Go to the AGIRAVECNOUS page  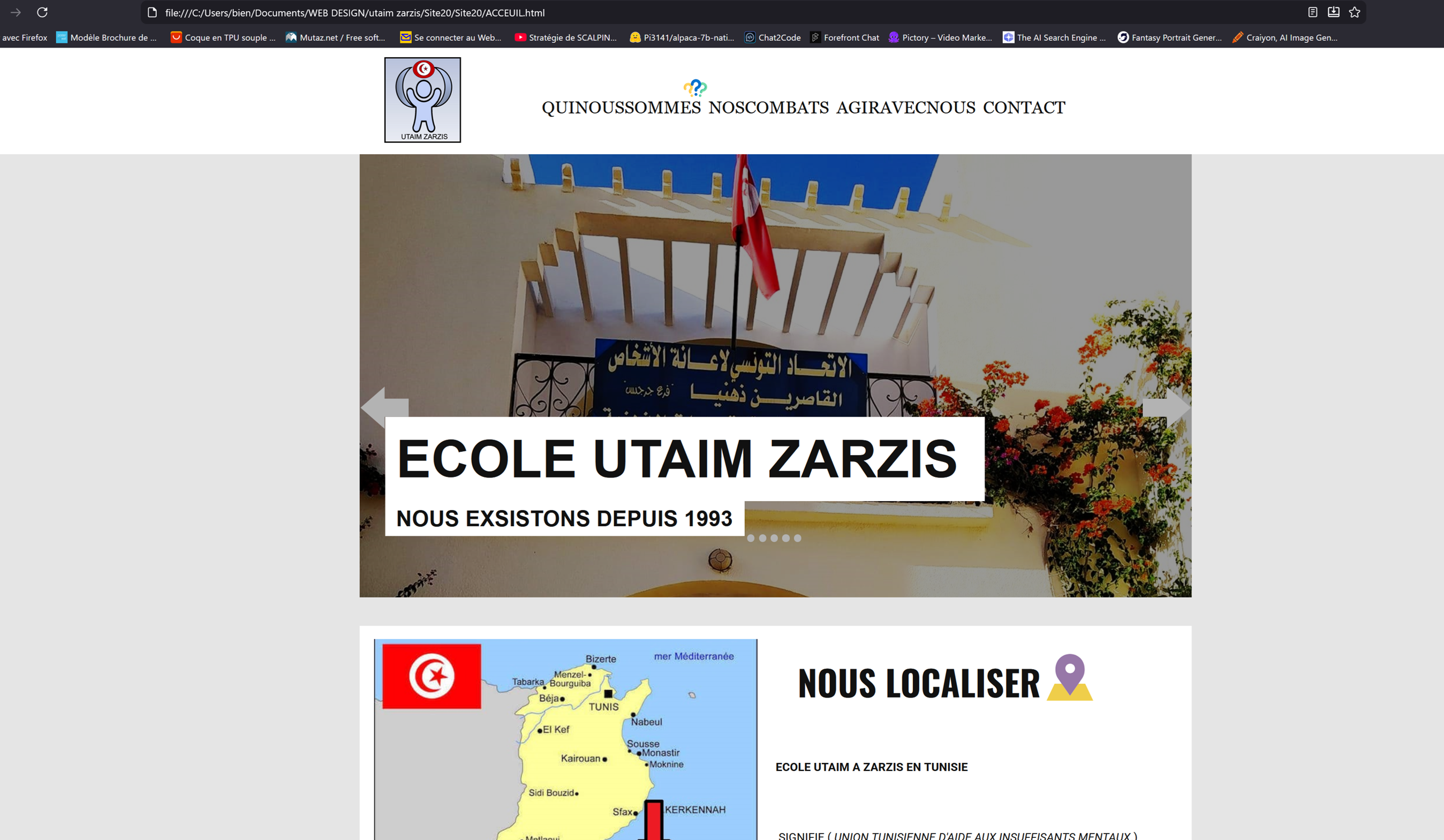tap(905, 108)
